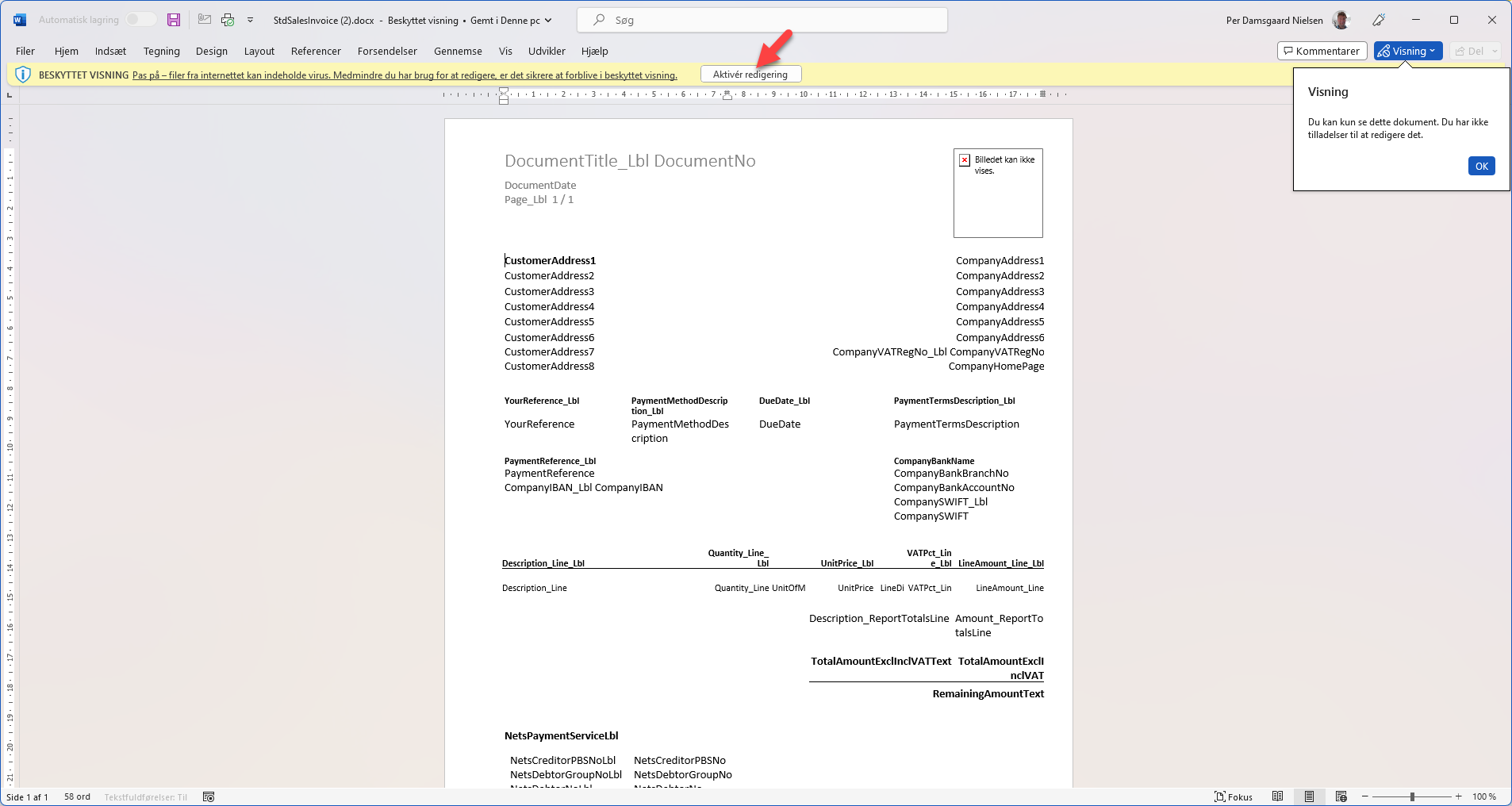Click the zoom in plus button
The width and height of the screenshot is (1512, 806).
[x=1458, y=796]
